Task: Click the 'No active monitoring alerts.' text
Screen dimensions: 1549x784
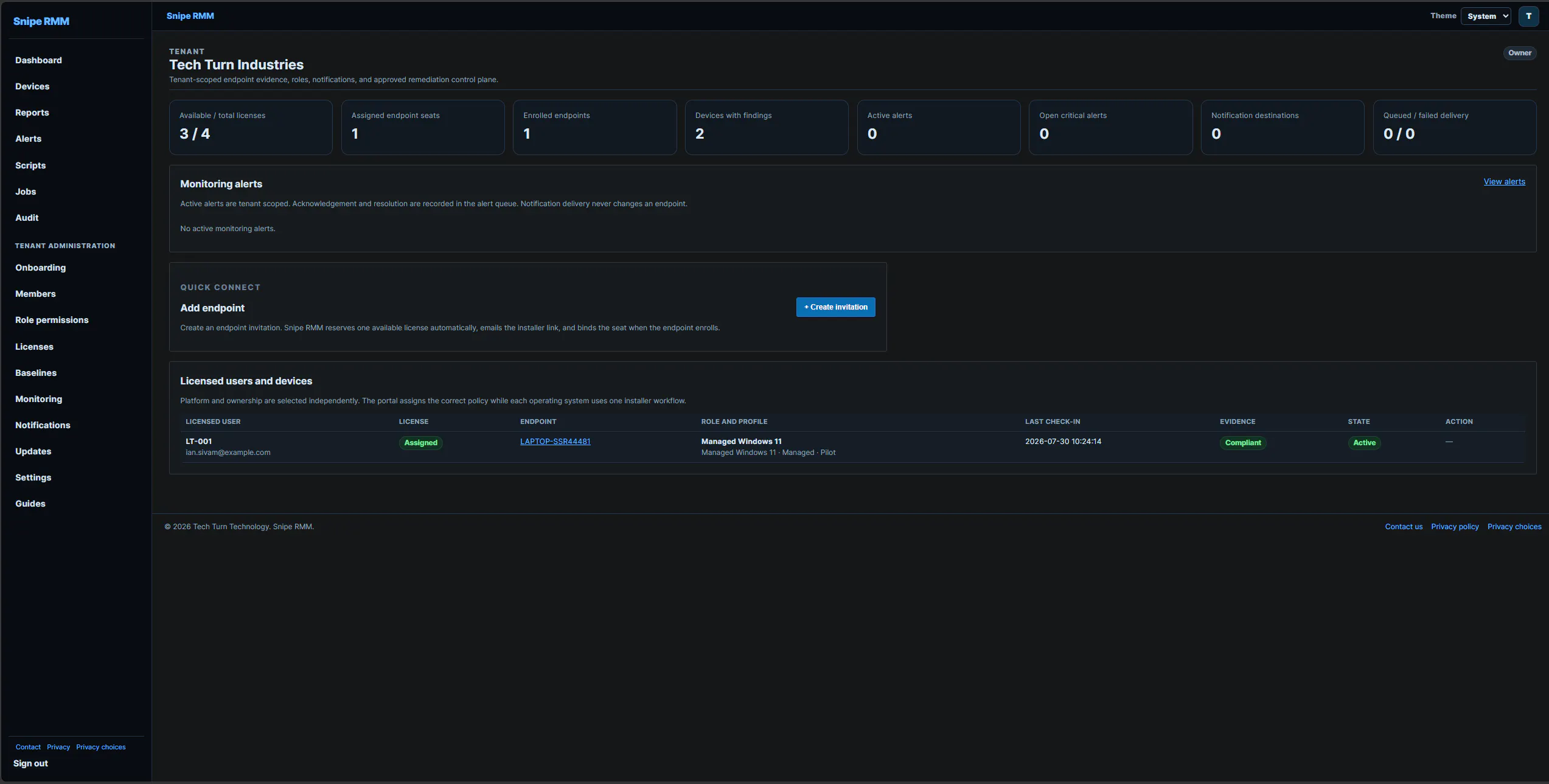Action: click(228, 229)
